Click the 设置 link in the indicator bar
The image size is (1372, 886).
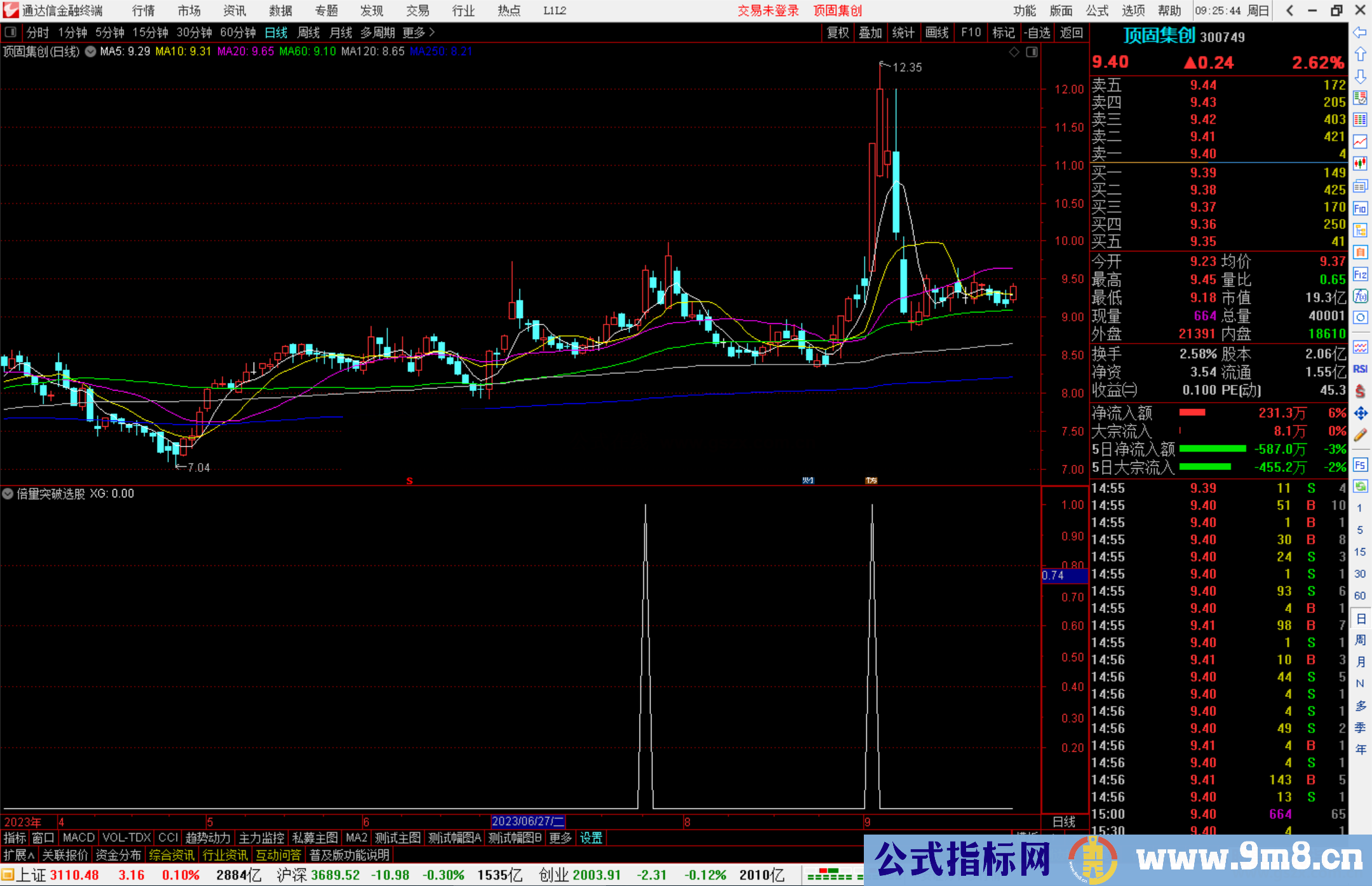[591, 838]
